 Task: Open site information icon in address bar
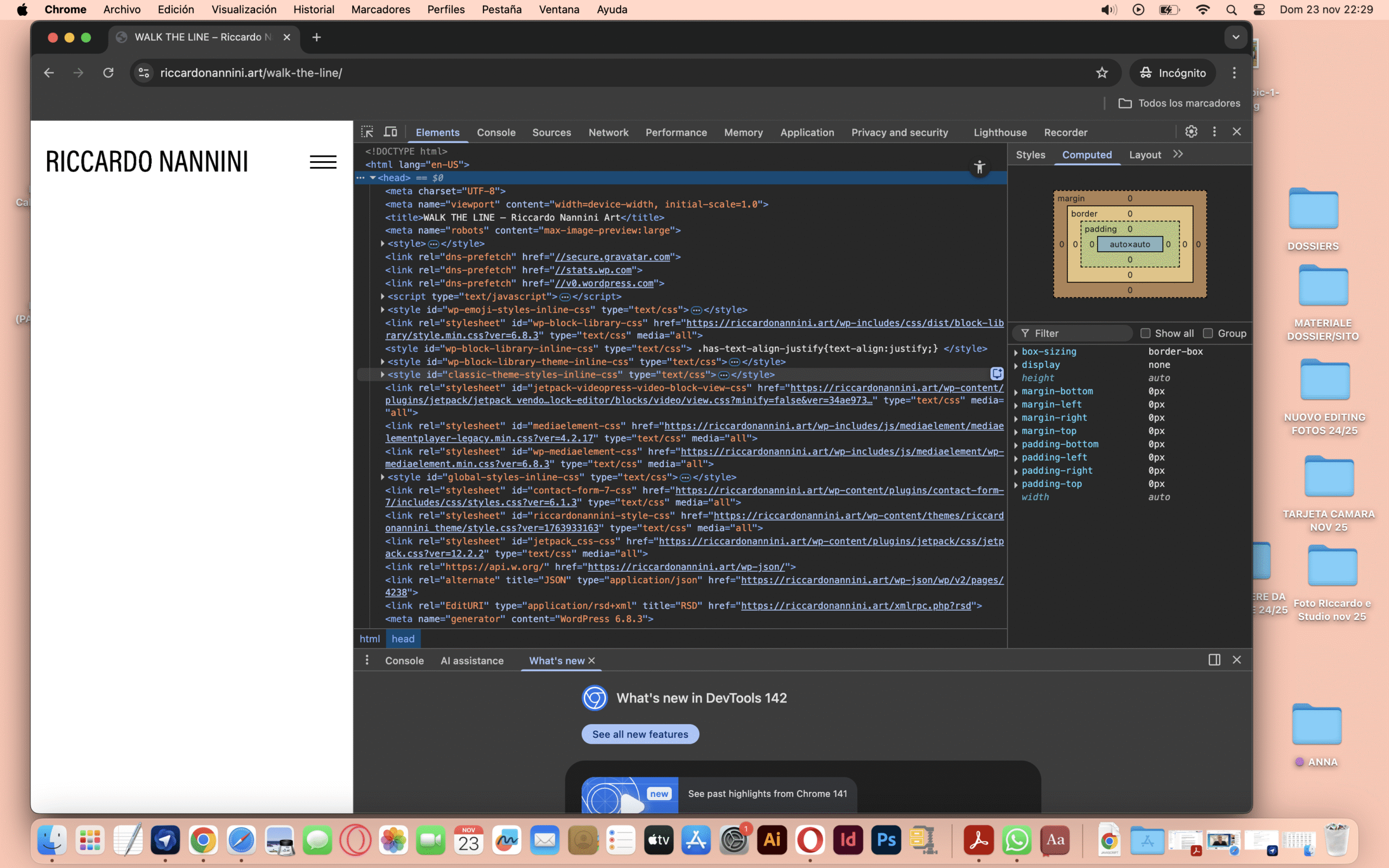(144, 73)
